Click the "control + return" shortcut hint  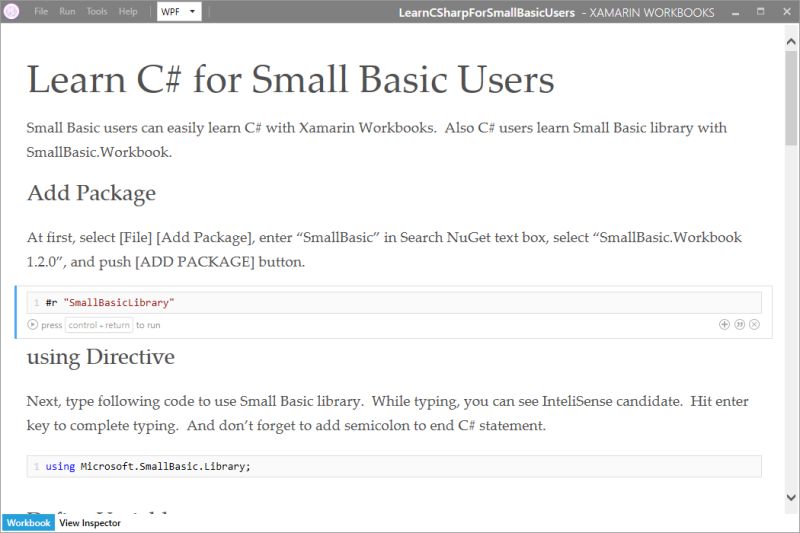(99, 325)
